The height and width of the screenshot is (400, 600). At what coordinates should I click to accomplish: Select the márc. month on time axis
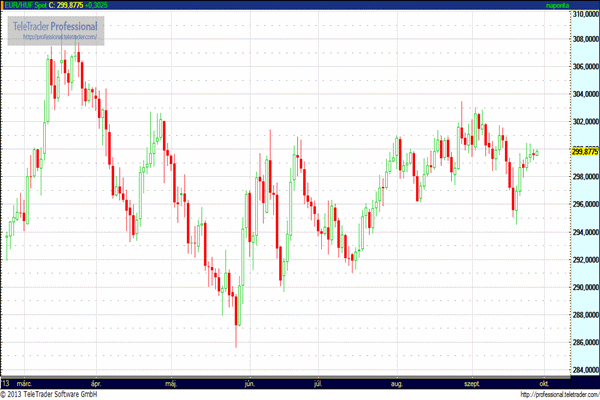pyautogui.click(x=27, y=383)
